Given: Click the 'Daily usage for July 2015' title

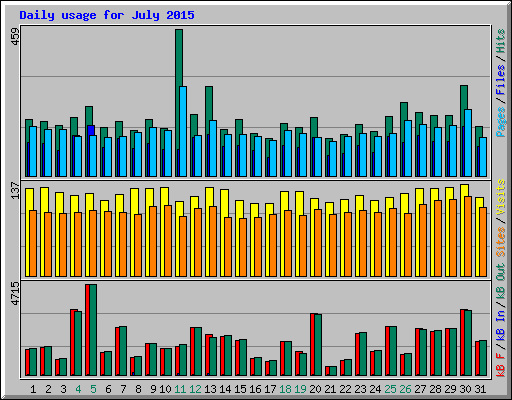Looking at the screenshot, I should pos(107,15).
